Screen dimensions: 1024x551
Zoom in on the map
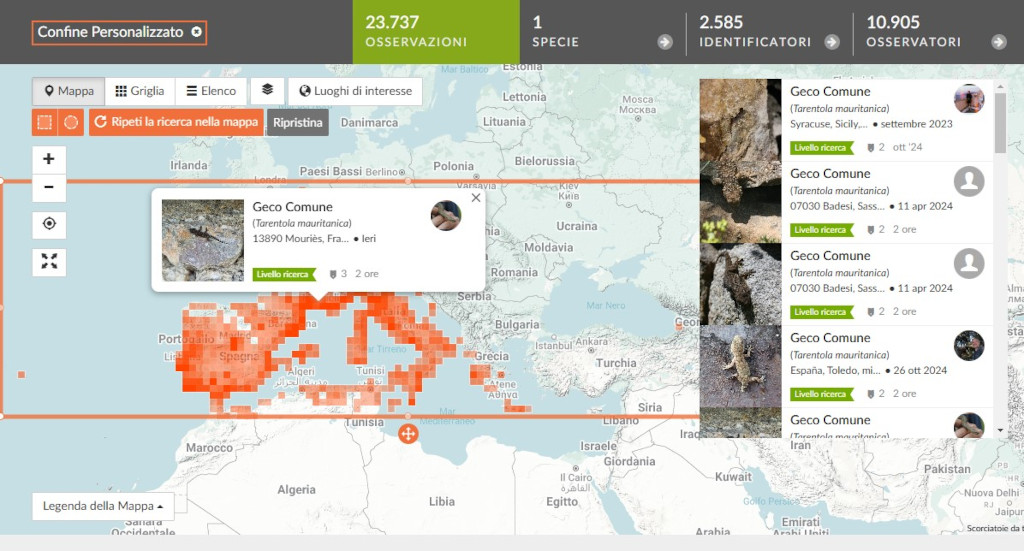tap(49, 159)
